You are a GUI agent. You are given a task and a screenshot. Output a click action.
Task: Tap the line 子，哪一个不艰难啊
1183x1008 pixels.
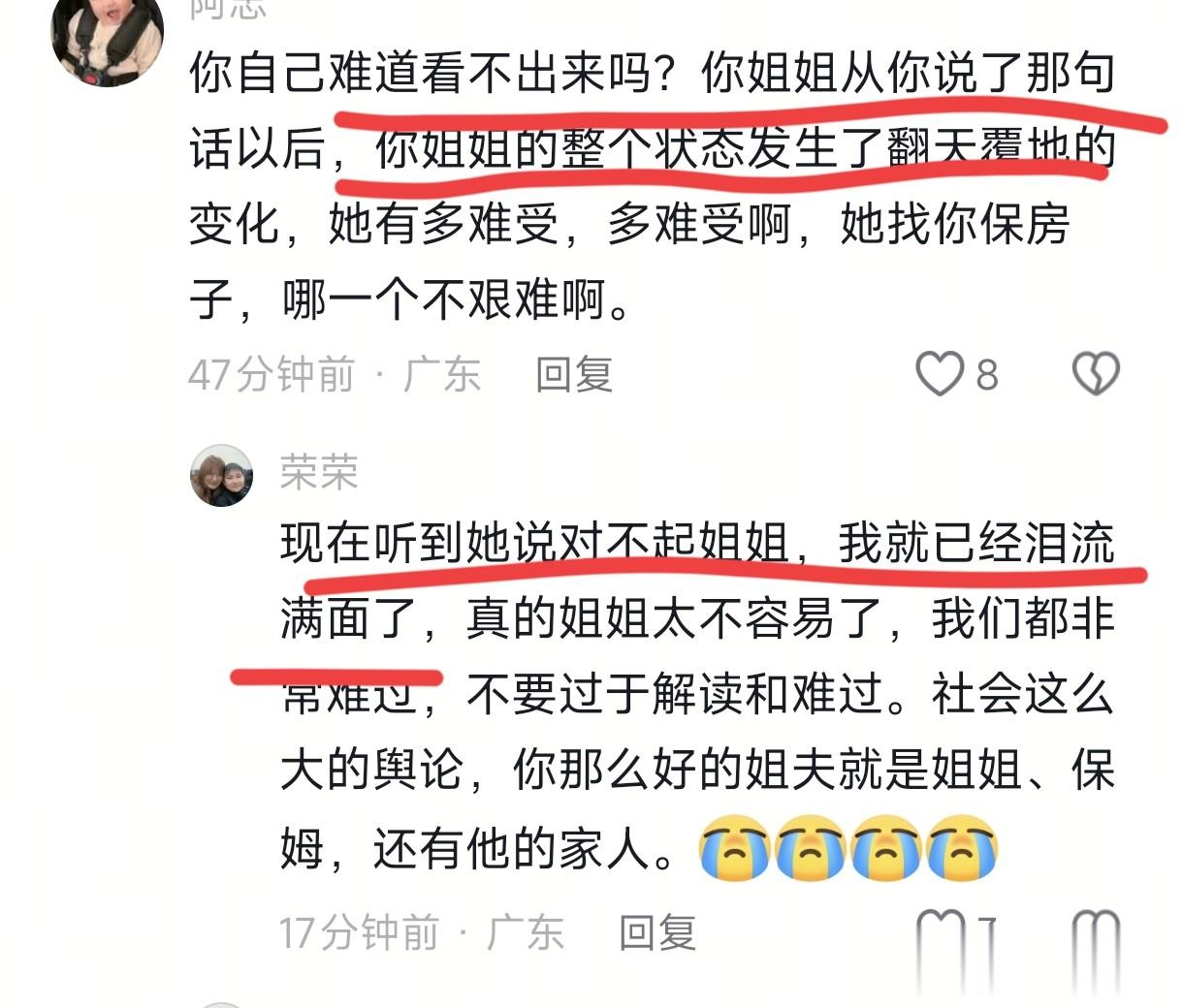(x=411, y=299)
